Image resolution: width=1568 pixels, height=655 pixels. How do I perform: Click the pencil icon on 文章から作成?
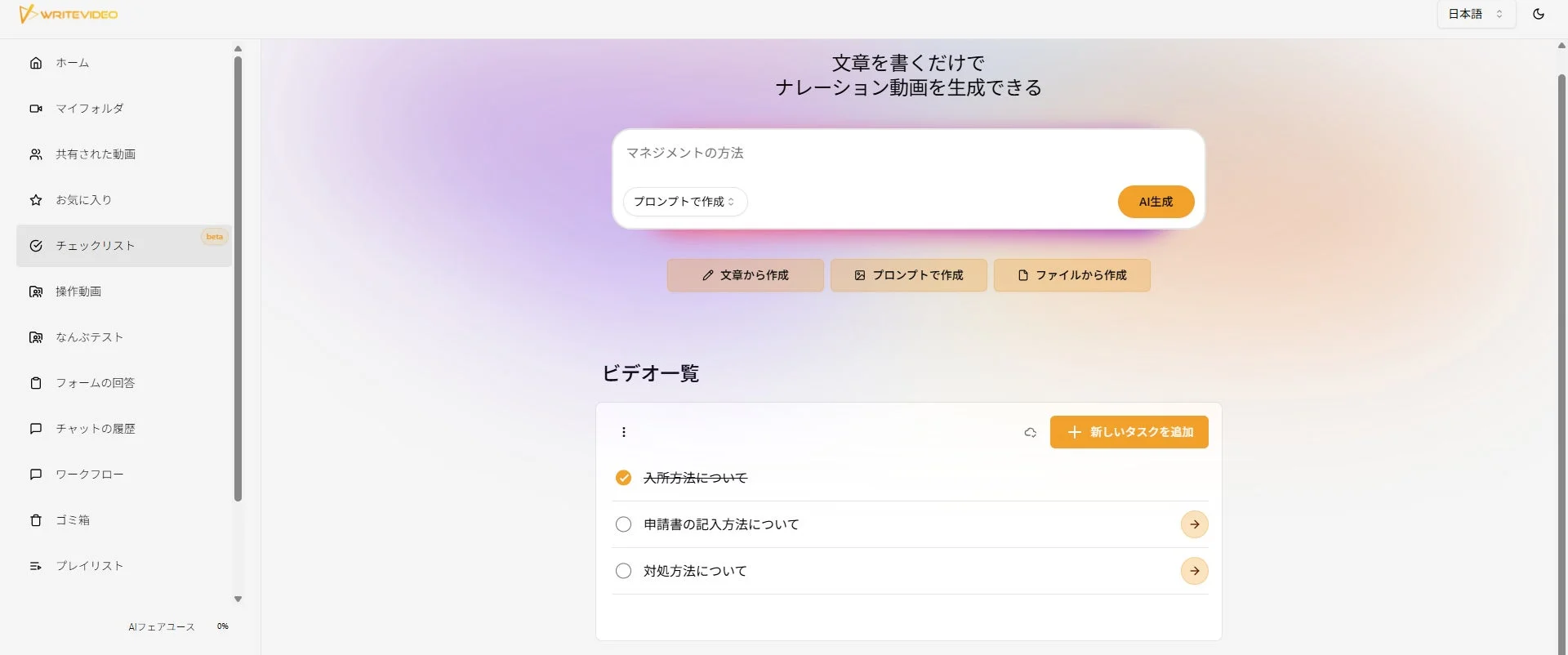tap(707, 275)
